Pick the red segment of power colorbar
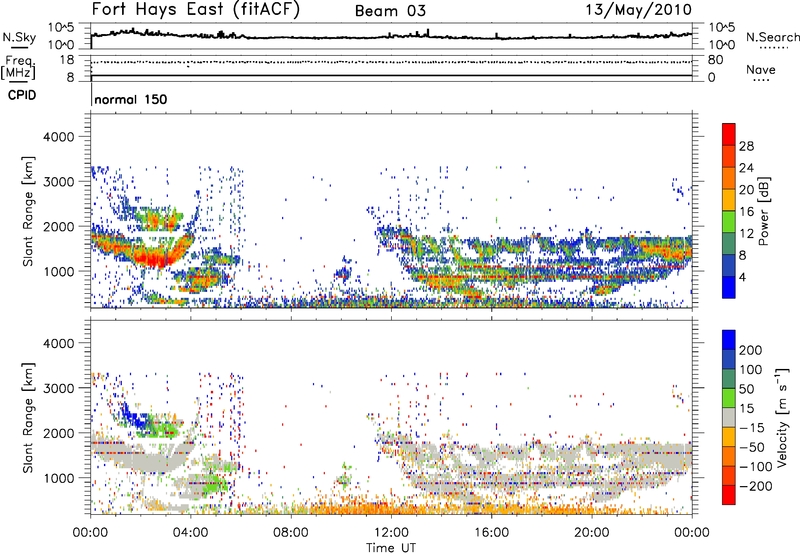This screenshot has height=554, width=800. [x=729, y=135]
